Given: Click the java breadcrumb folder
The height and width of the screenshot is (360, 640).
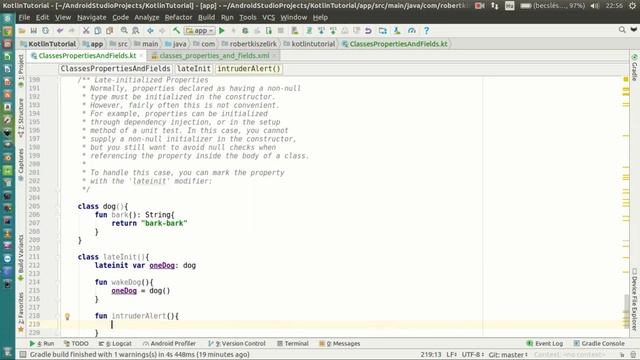Looking at the screenshot, I should (176, 44).
